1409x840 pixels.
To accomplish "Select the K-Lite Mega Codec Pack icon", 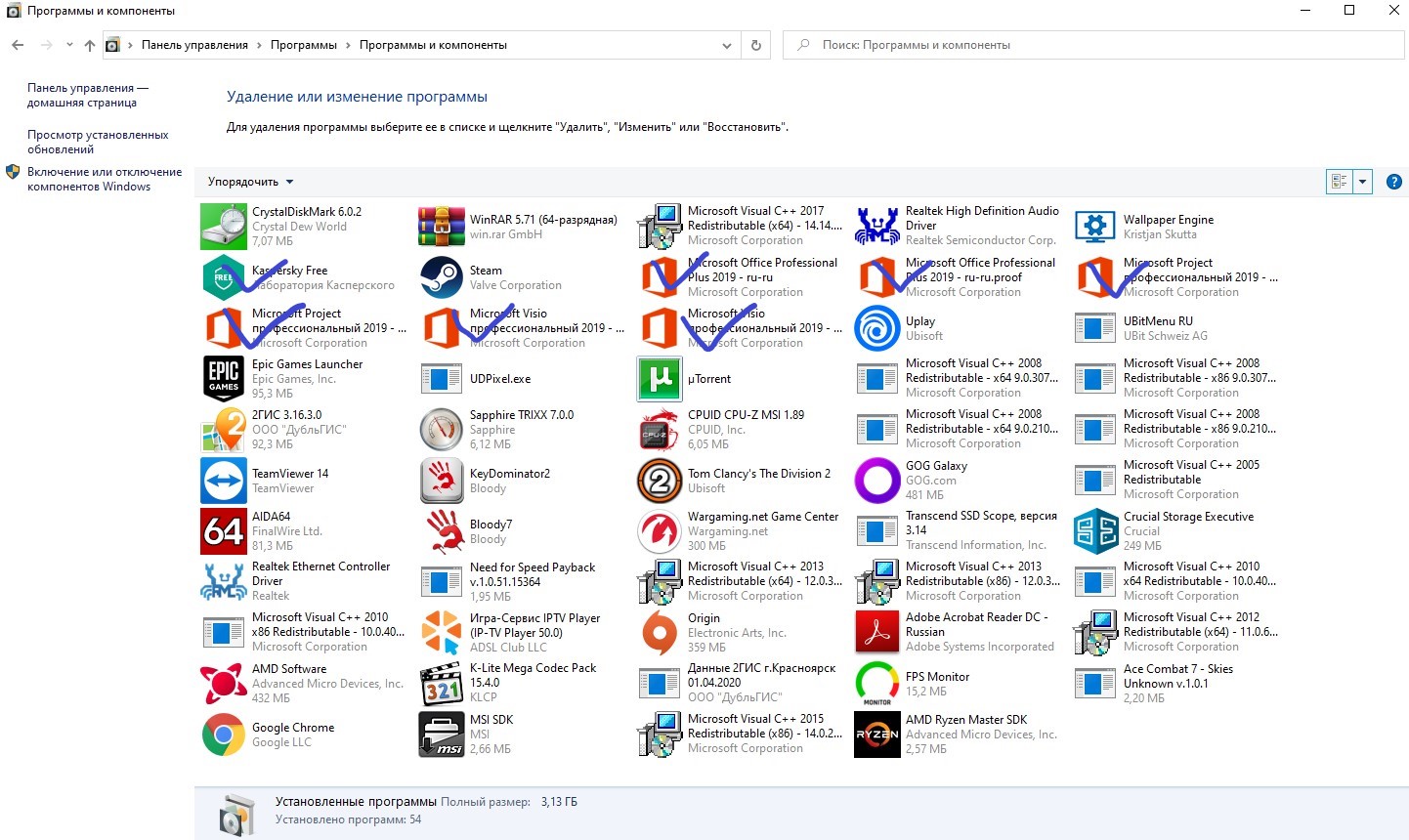I will coord(442,684).
